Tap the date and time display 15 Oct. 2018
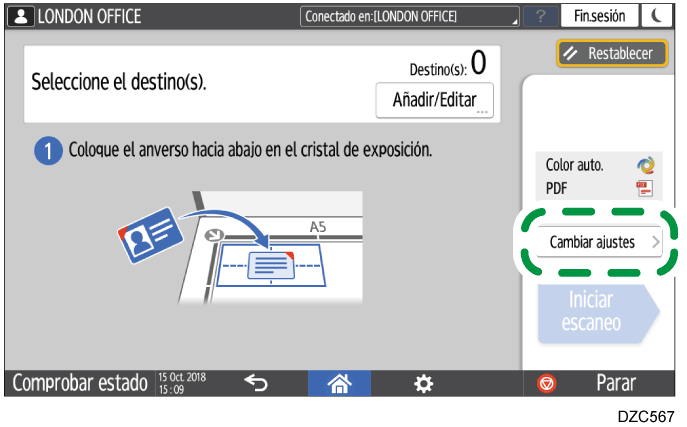Viewport: 687px width, 427px height. pos(182,383)
